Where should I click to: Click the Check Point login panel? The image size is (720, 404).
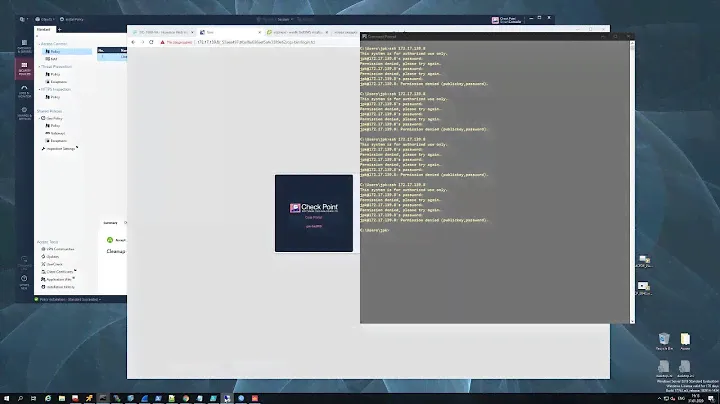coord(313,213)
